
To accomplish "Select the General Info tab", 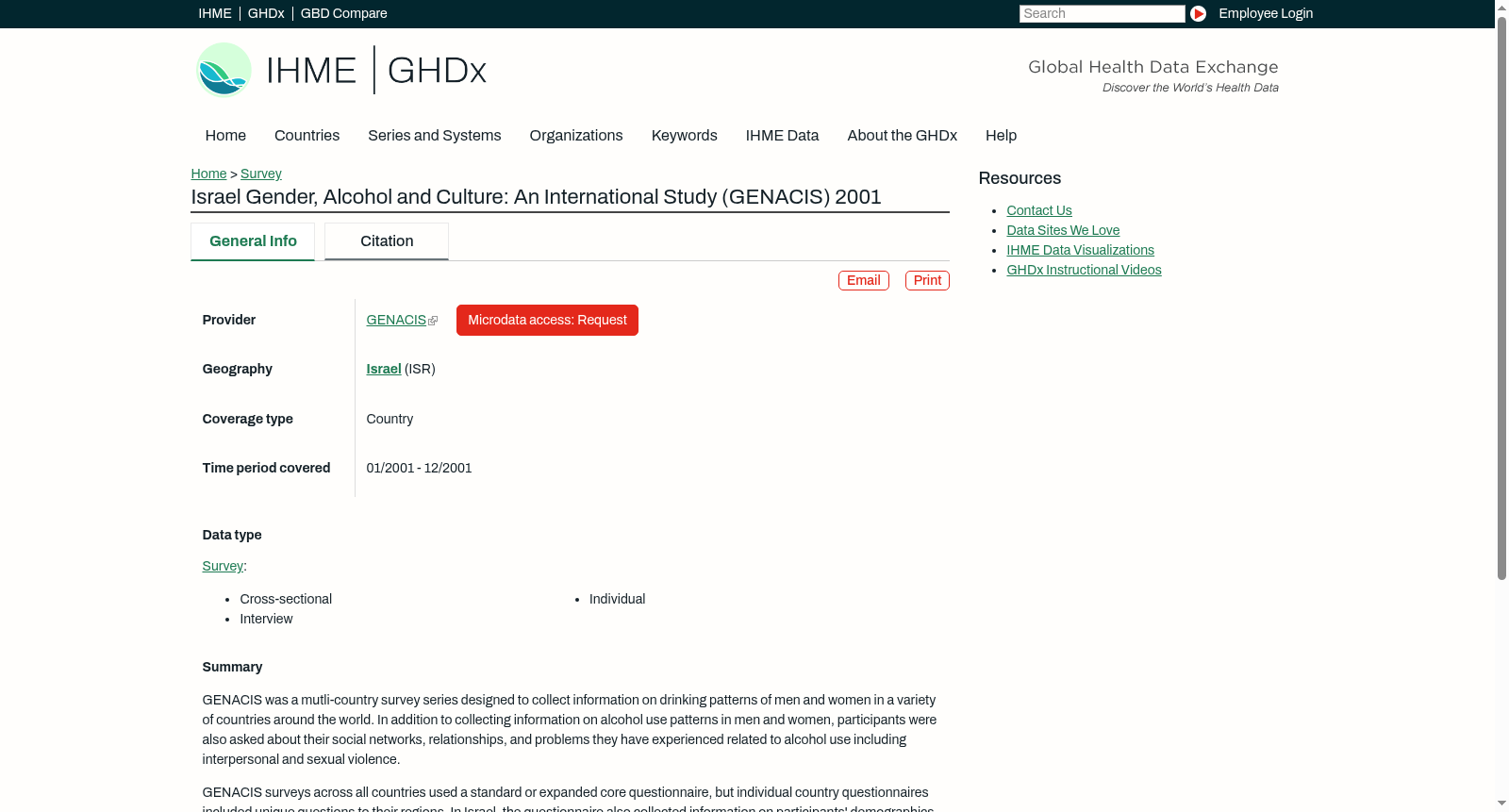I will [x=253, y=241].
